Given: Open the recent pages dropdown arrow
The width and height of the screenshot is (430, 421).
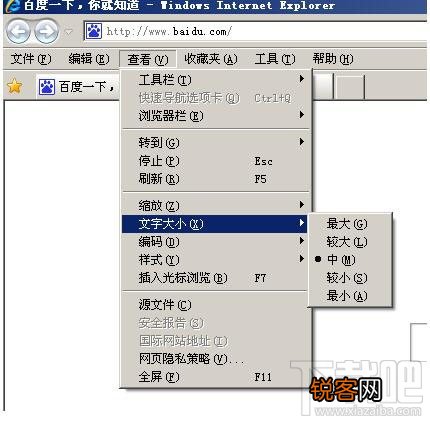Looking at the screenshot, I should (69, 32).
